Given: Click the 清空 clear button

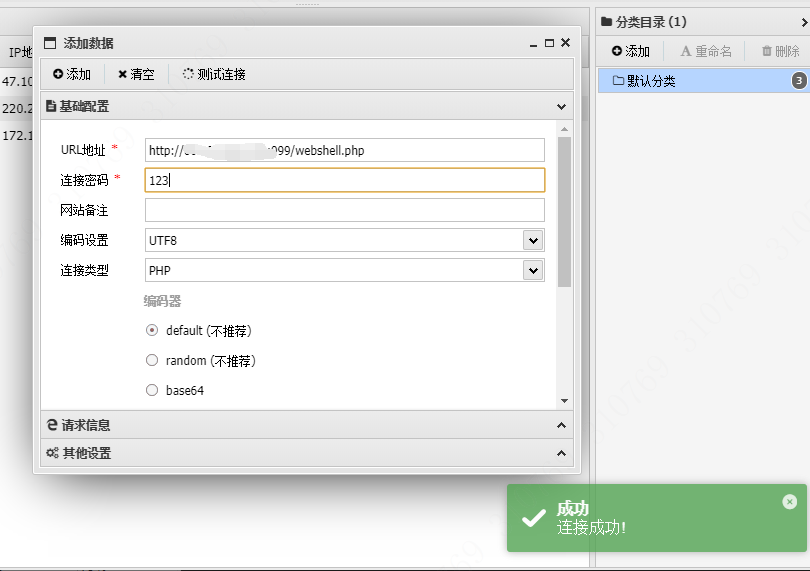Looking at the screenshot, I should coord(136,74).
